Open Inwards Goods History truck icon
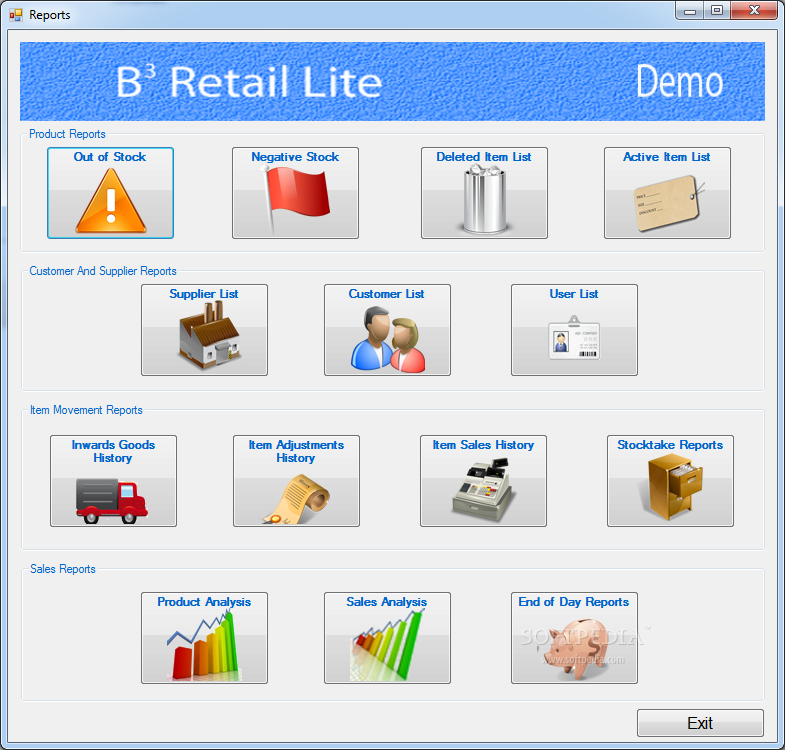 (x=113, y=481)
